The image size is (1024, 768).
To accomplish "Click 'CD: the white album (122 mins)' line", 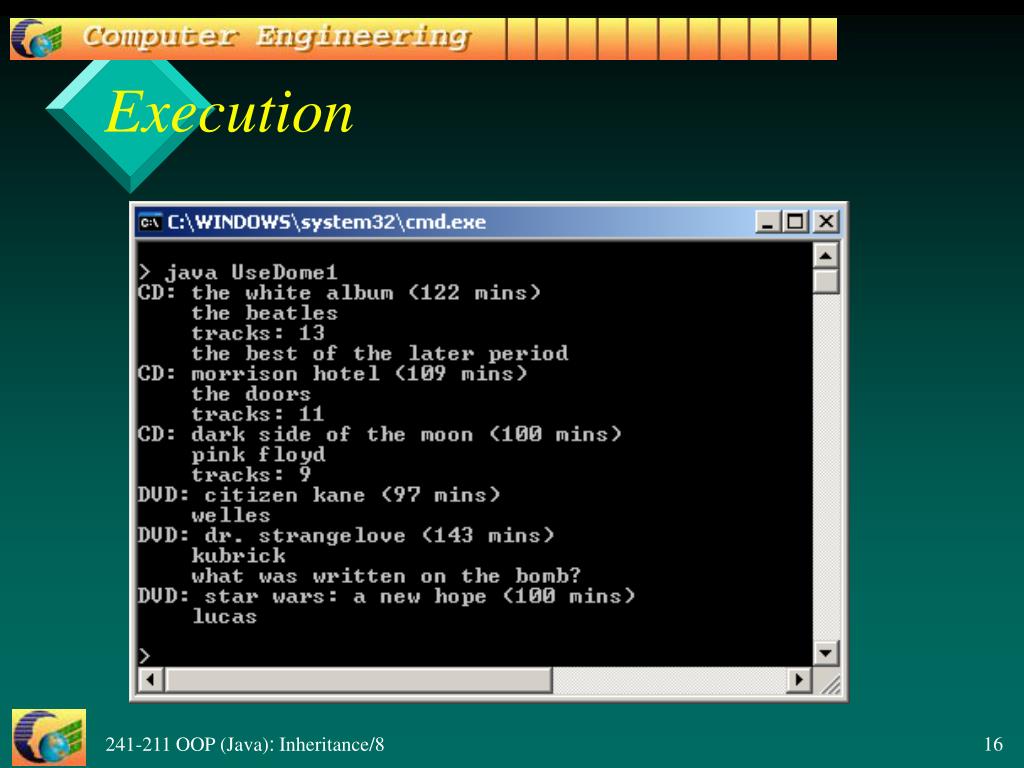I will click(x=340, y=293).
